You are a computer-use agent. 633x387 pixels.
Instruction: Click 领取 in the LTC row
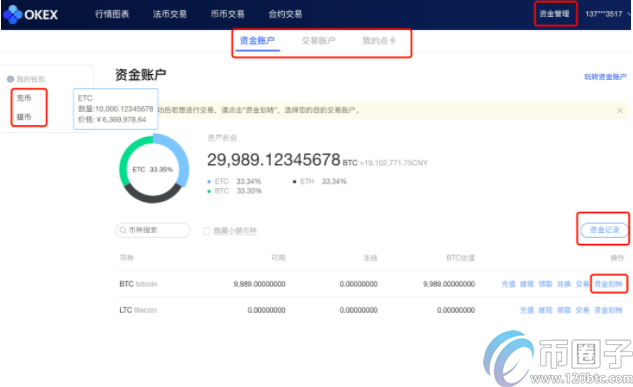564,310
